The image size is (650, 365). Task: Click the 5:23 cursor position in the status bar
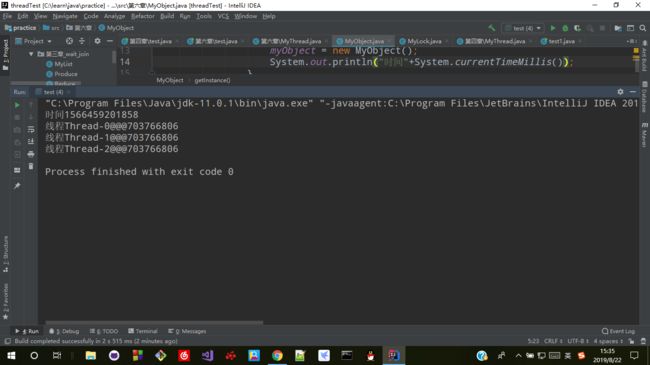point(534,341)
